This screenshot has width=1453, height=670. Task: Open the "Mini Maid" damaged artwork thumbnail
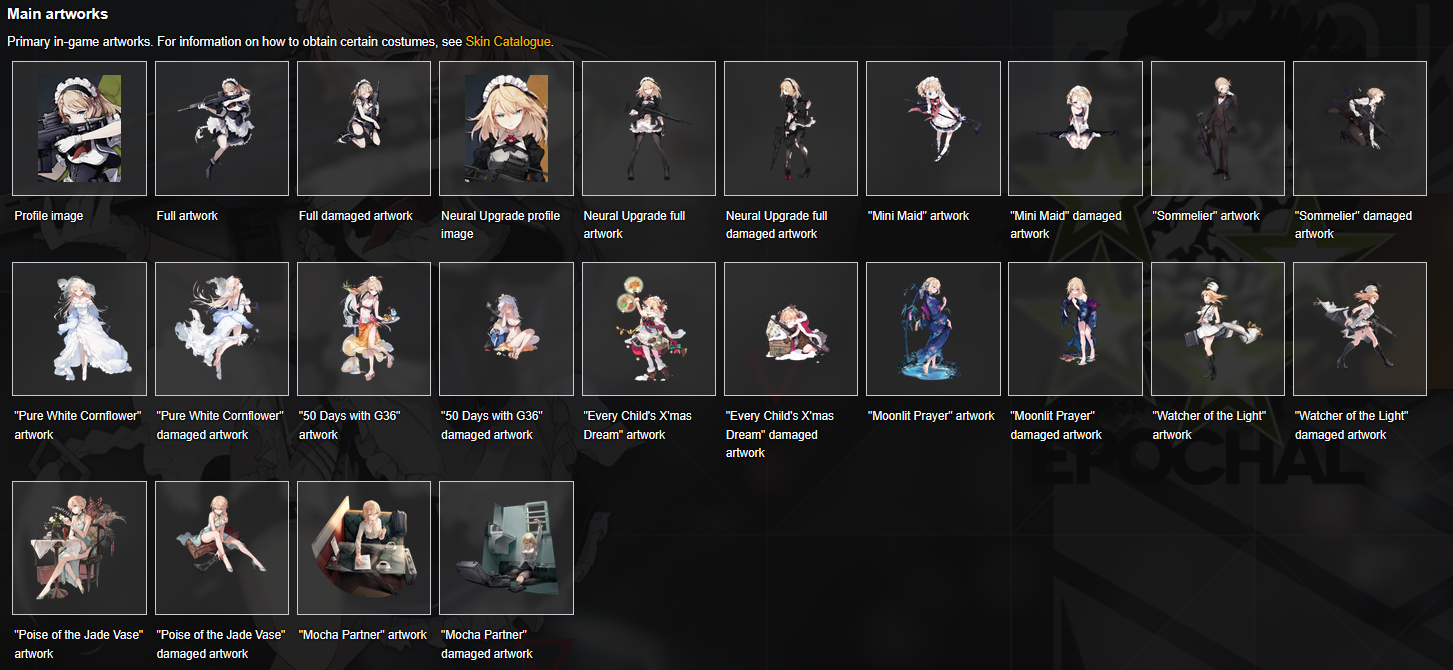(x=1075, y=128)
